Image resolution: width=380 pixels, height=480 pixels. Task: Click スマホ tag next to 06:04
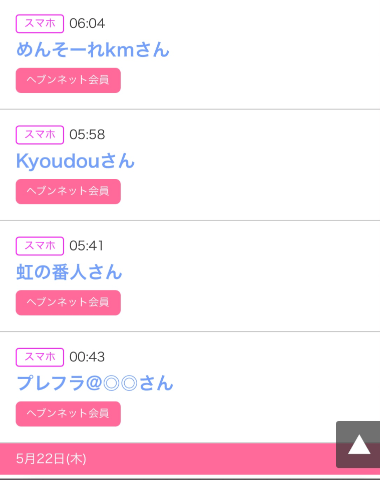pyautogui.click(x=40, y=23)
